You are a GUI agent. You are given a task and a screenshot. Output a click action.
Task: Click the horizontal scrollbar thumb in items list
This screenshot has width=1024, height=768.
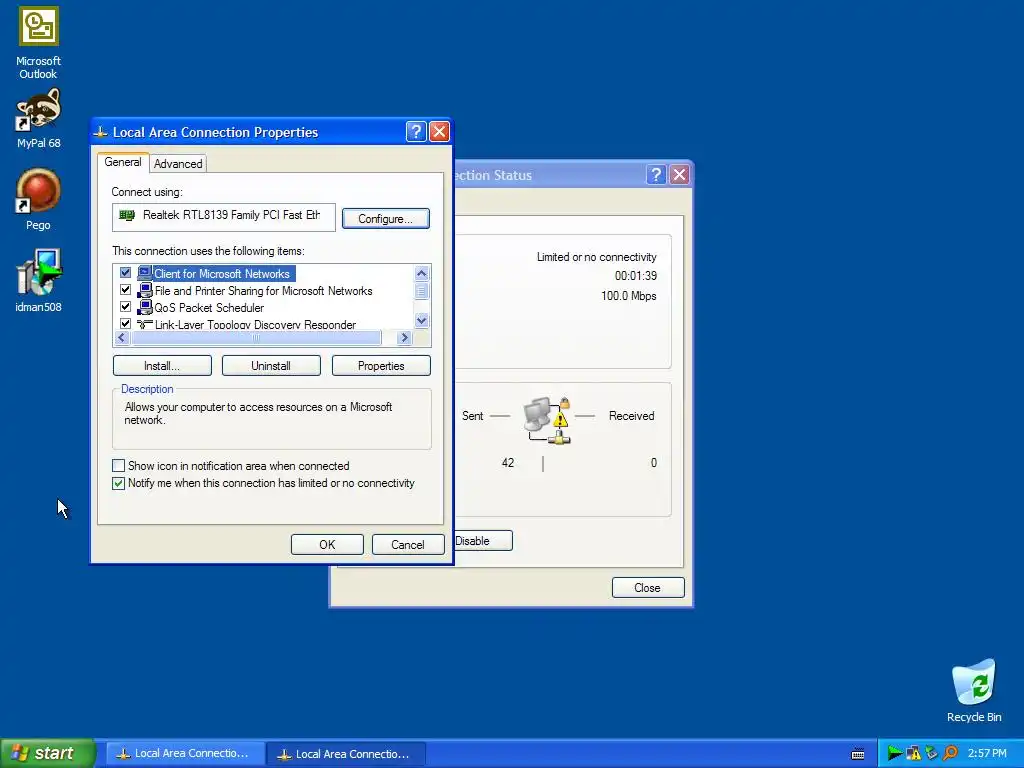256,338
